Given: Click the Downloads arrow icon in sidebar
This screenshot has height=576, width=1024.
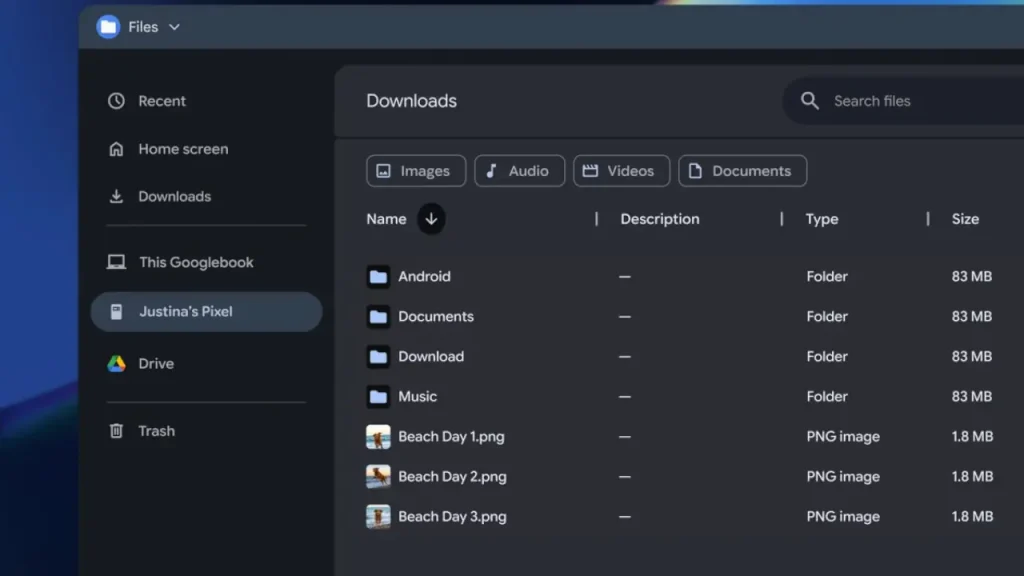Looking at the screenshot, I should point(116,197).
